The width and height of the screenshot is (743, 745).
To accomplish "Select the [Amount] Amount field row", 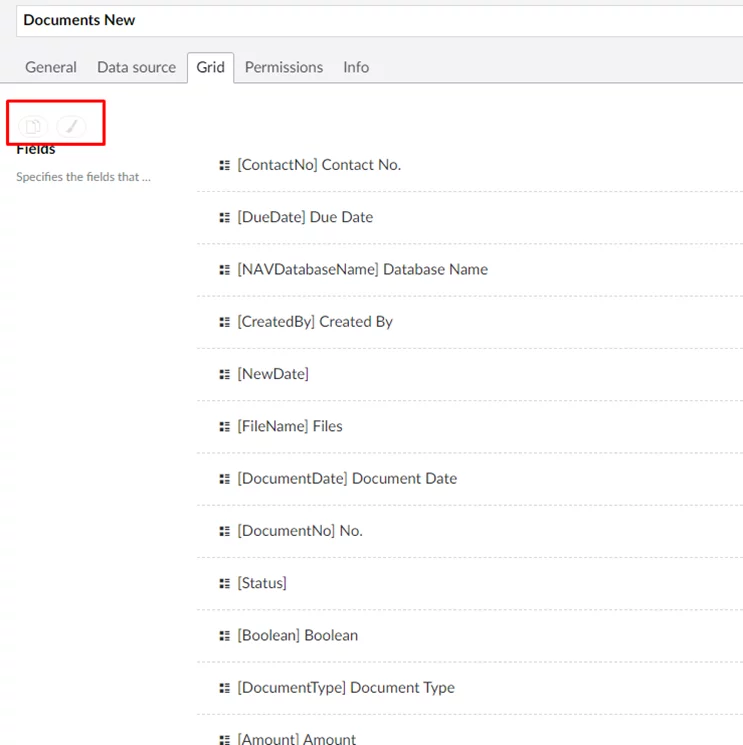I will click(296, 738).
